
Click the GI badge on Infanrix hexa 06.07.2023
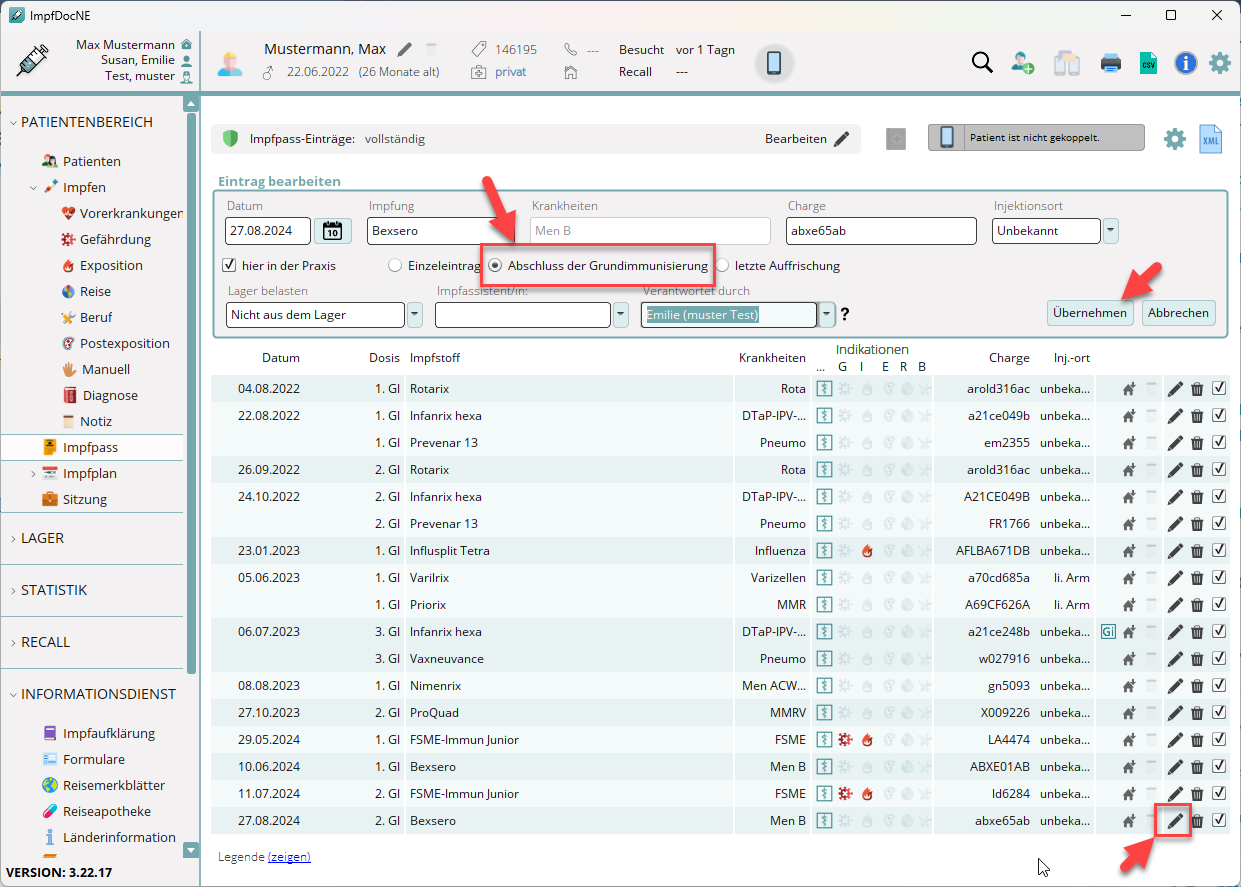coord(1108,632)
